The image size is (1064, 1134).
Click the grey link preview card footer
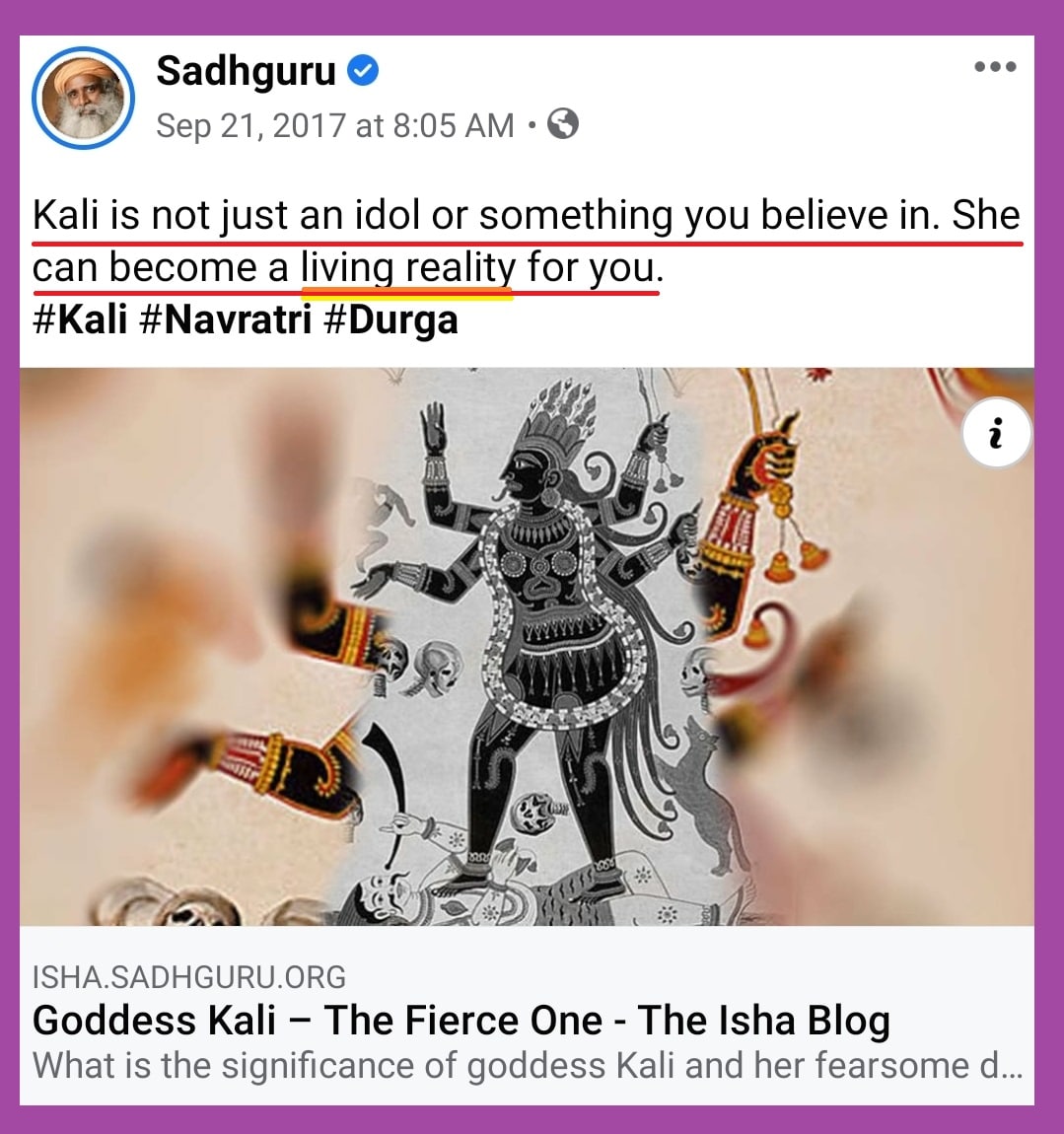coord(527,1015)
